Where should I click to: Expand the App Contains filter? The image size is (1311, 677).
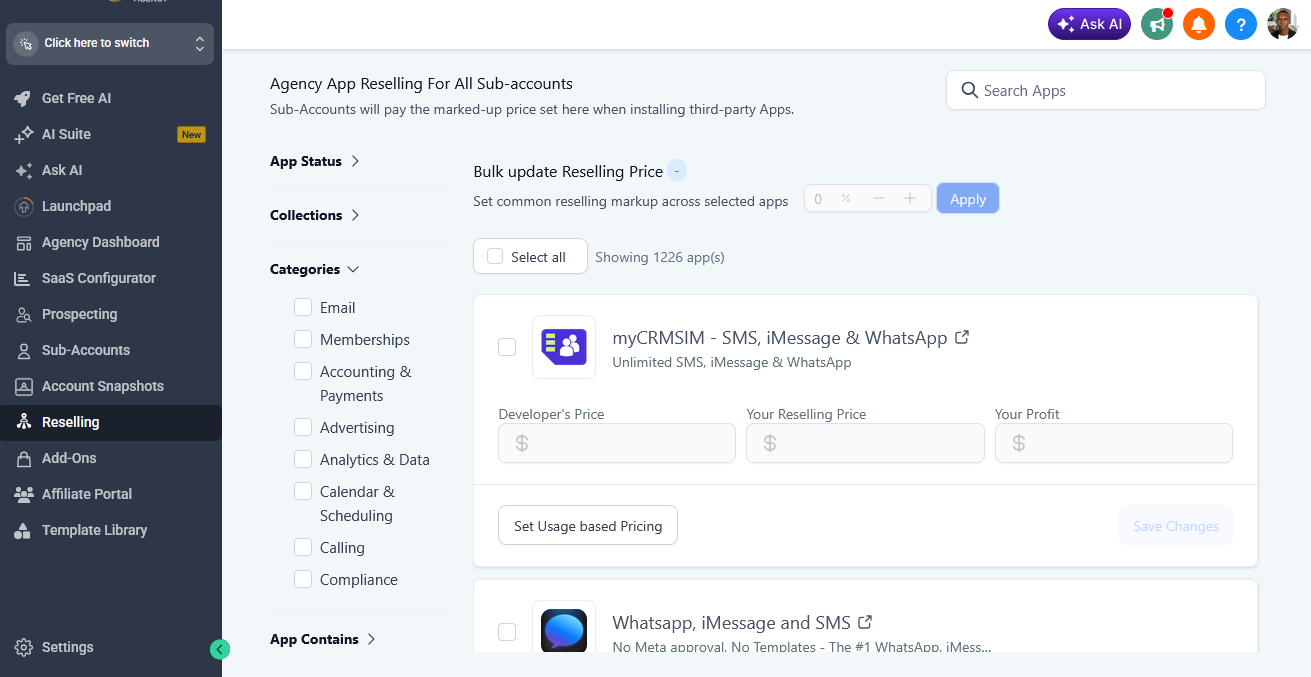(x=323, y=639)
